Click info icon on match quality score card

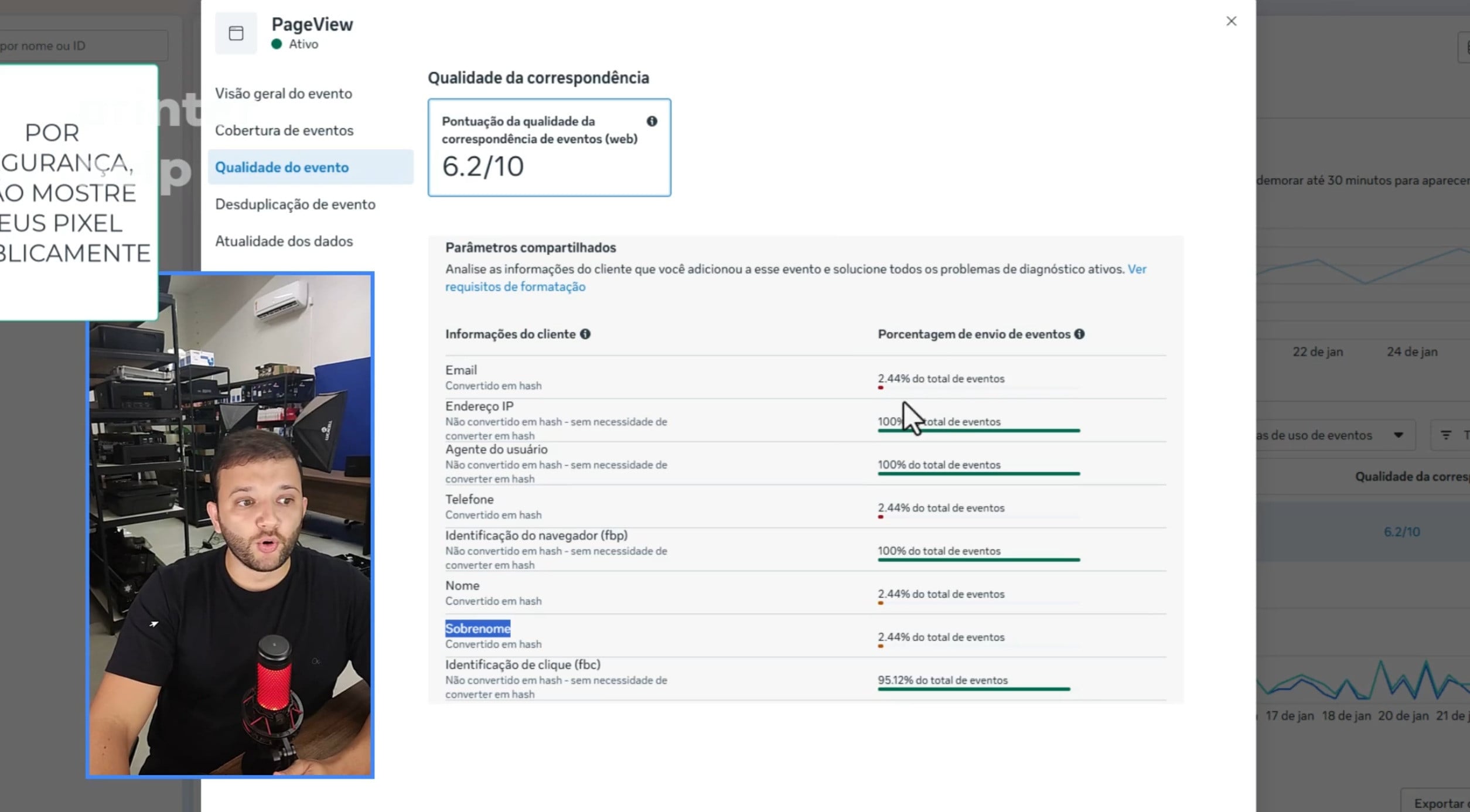tap(652, 121)
